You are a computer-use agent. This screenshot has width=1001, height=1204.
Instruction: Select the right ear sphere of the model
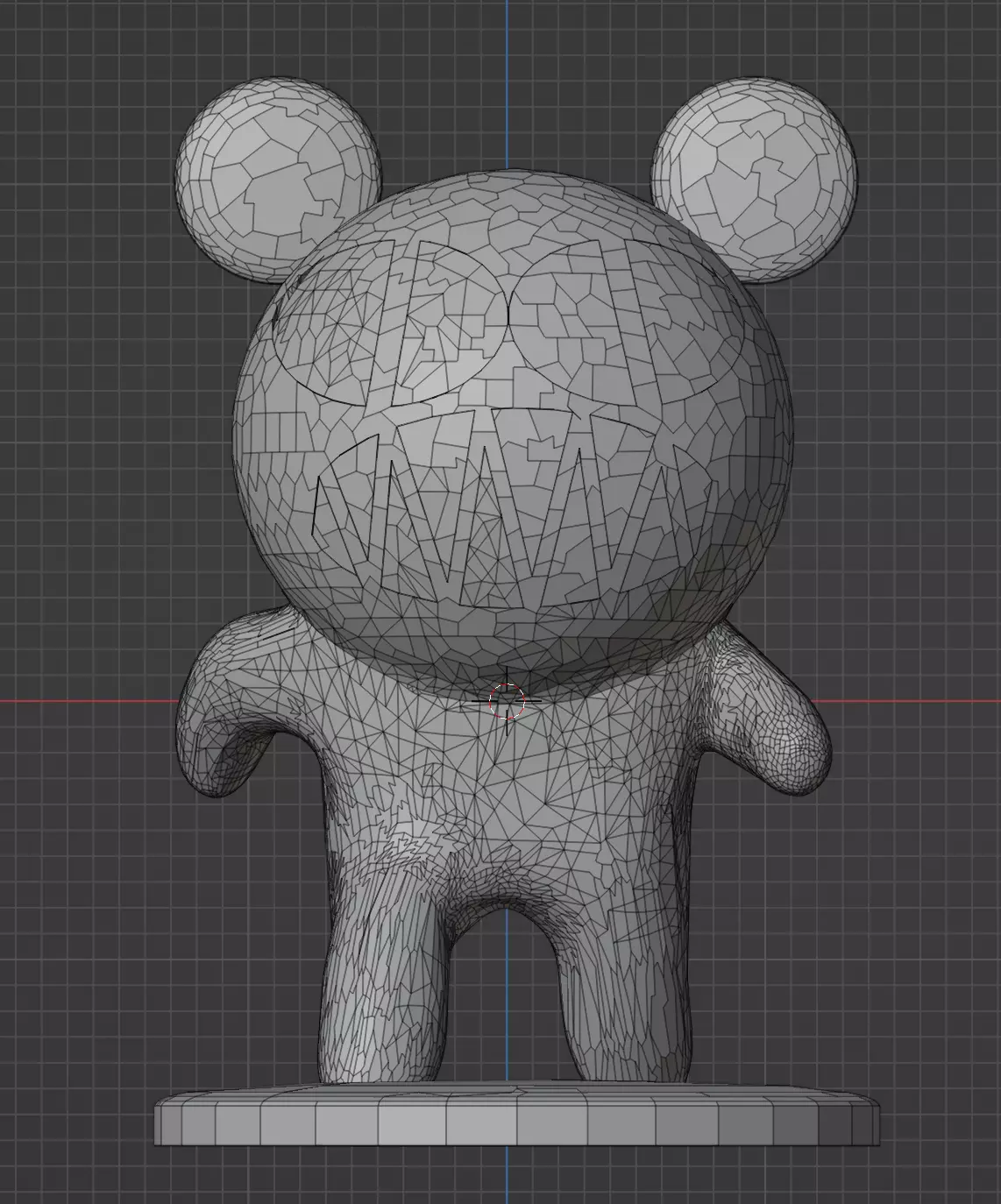(x=754, y=181)
